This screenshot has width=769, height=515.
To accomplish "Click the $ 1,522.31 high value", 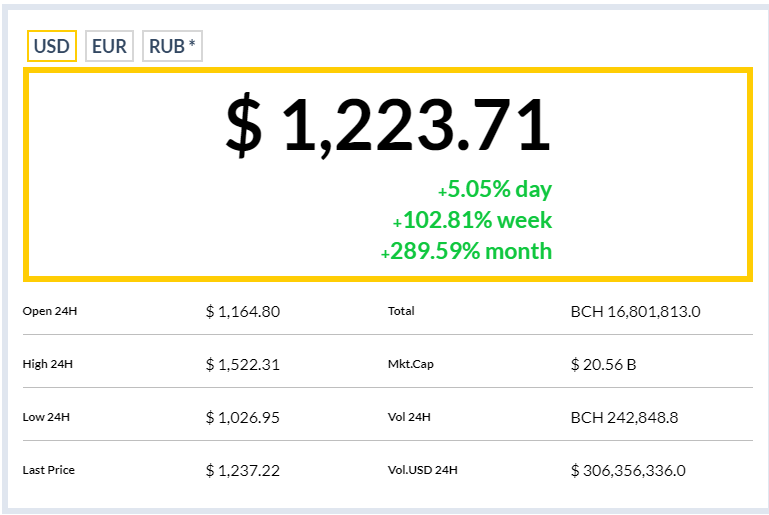I will [243, 364].
